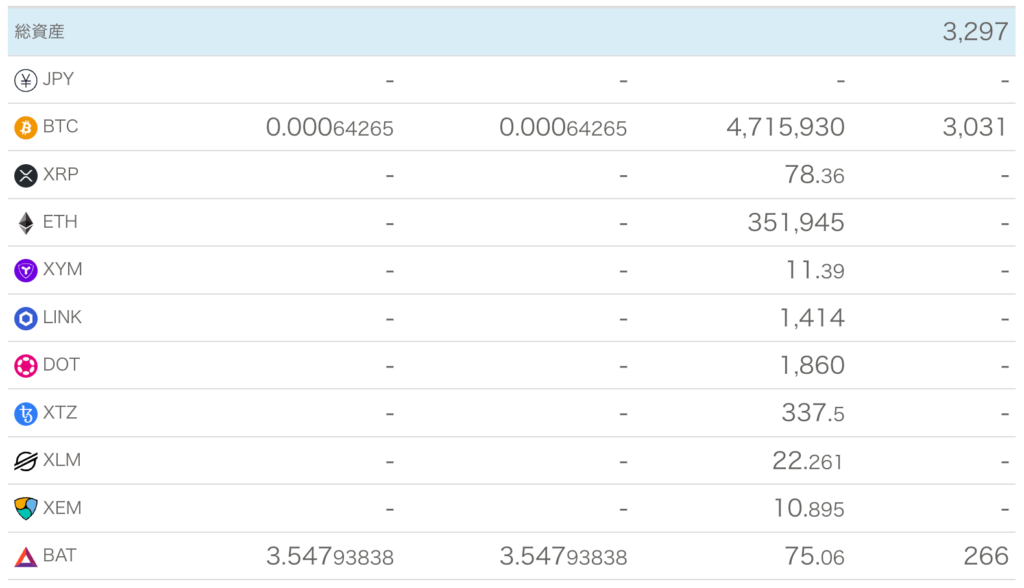This screenshot has width=1024, height=588.
Task: Click the total assets value 3,297
Action: pos(975,32)
